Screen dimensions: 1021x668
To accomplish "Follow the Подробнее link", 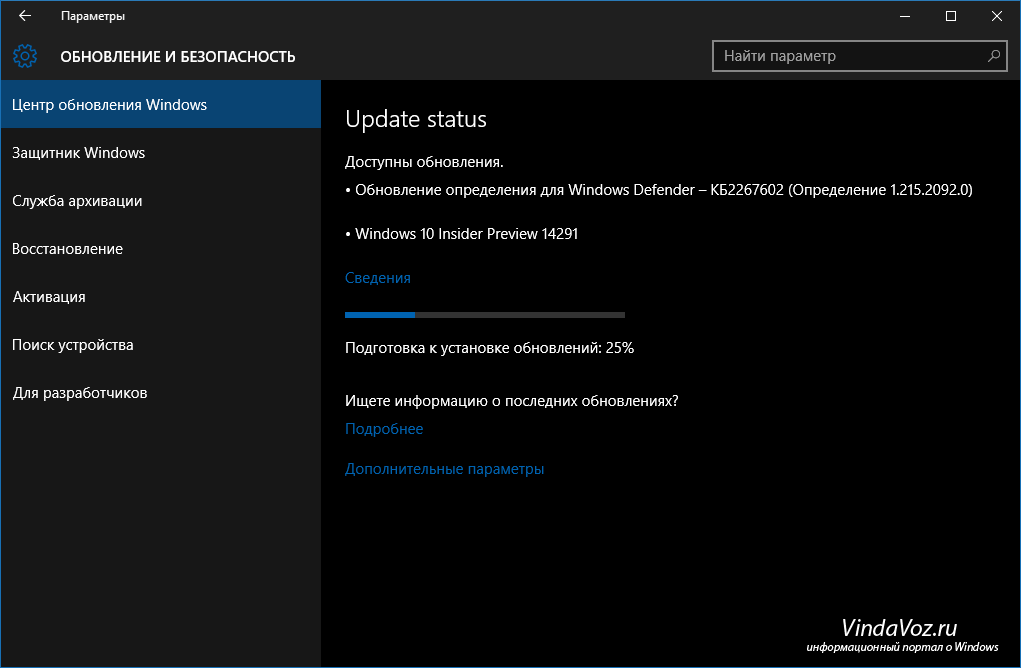I will click(x=384, y=429).
